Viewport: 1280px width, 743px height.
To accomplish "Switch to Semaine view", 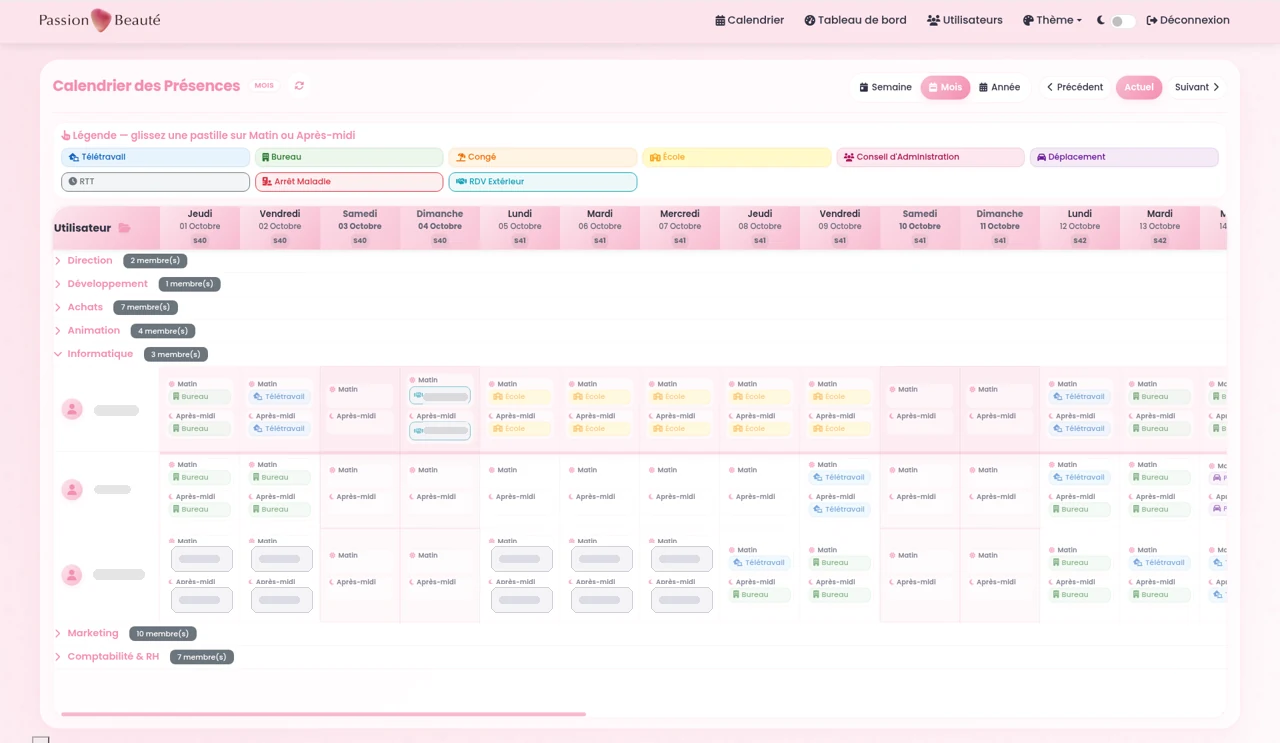I will tap(886, 87).
